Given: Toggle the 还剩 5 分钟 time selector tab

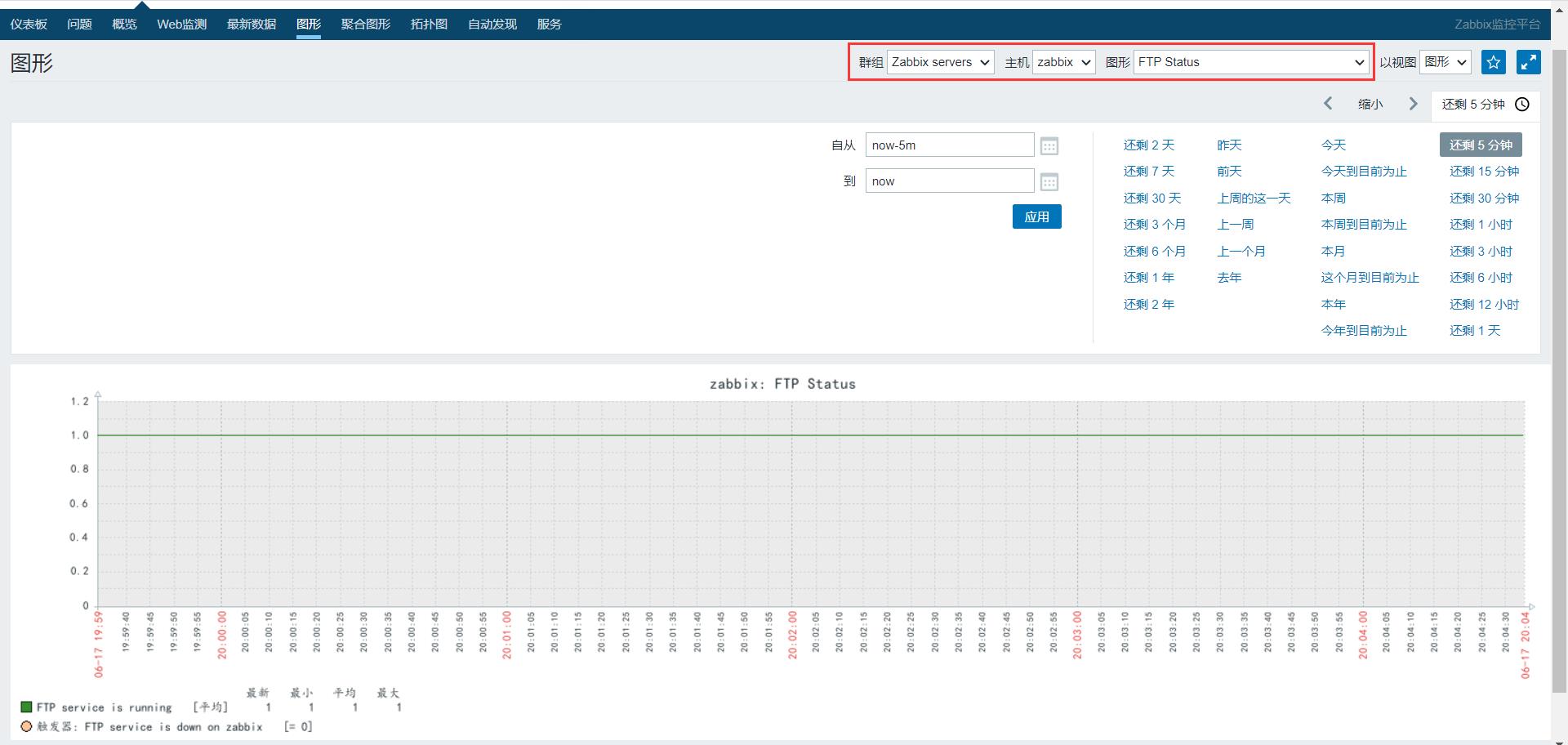Looking at the screenshot, I should tap(1486, 105).
